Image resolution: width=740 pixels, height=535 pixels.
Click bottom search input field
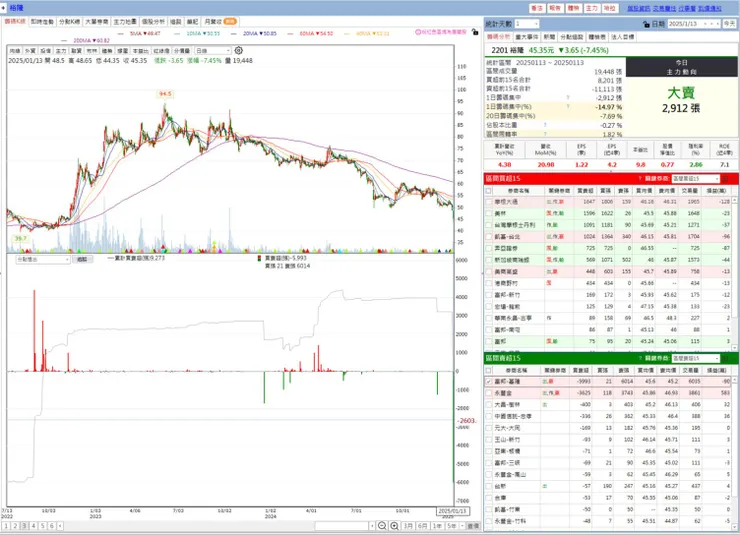[x=342, y=526]
